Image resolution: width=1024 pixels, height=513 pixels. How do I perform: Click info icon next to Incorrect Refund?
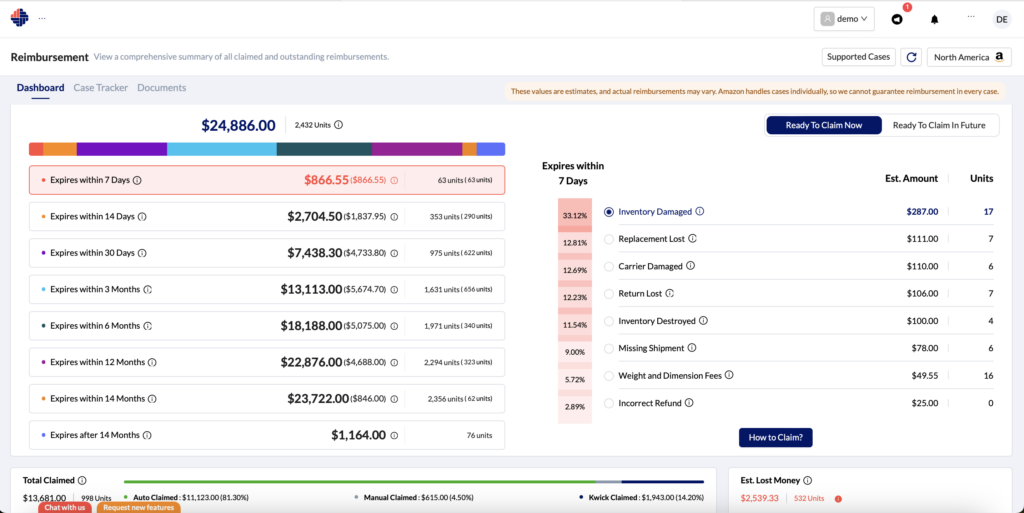point(689,403)
